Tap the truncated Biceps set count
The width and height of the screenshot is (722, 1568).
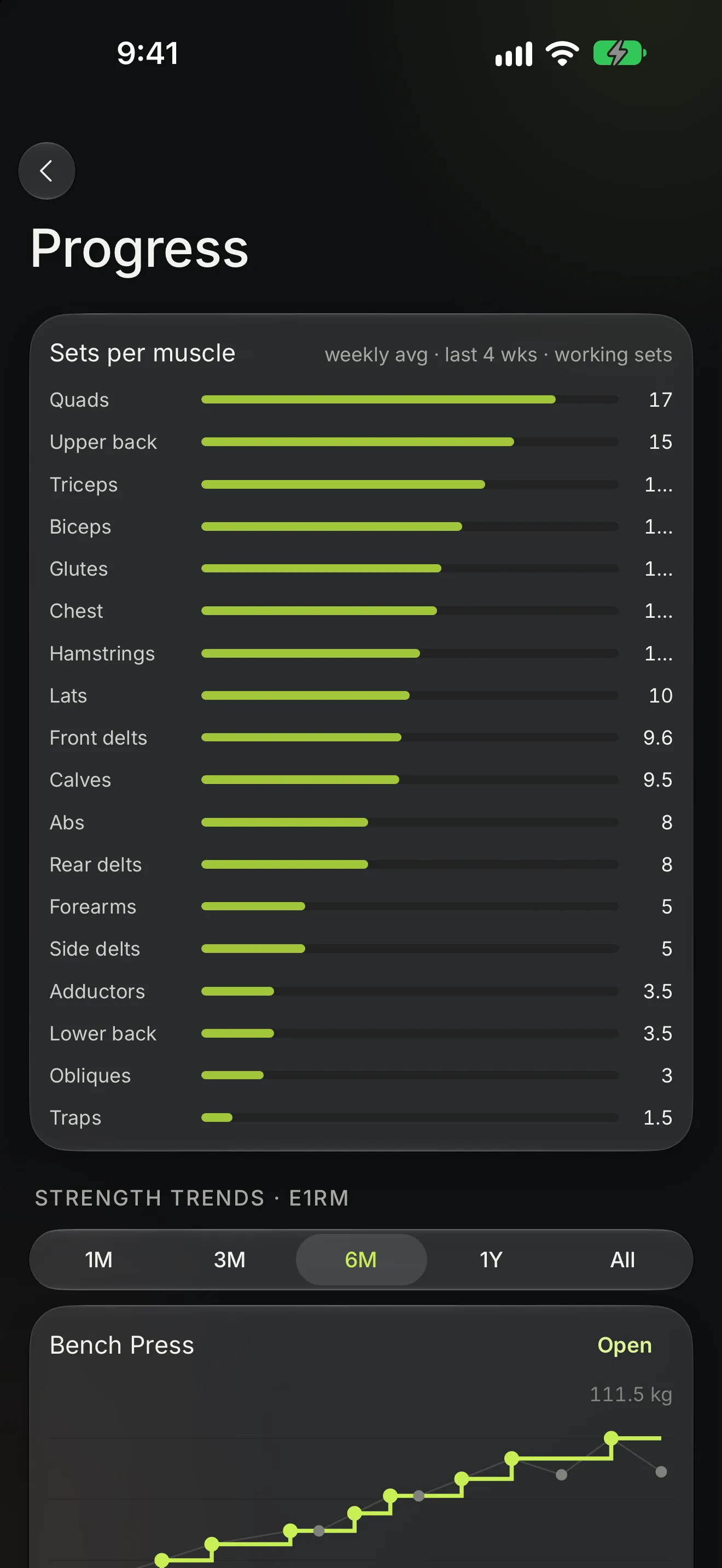[658, 526]
